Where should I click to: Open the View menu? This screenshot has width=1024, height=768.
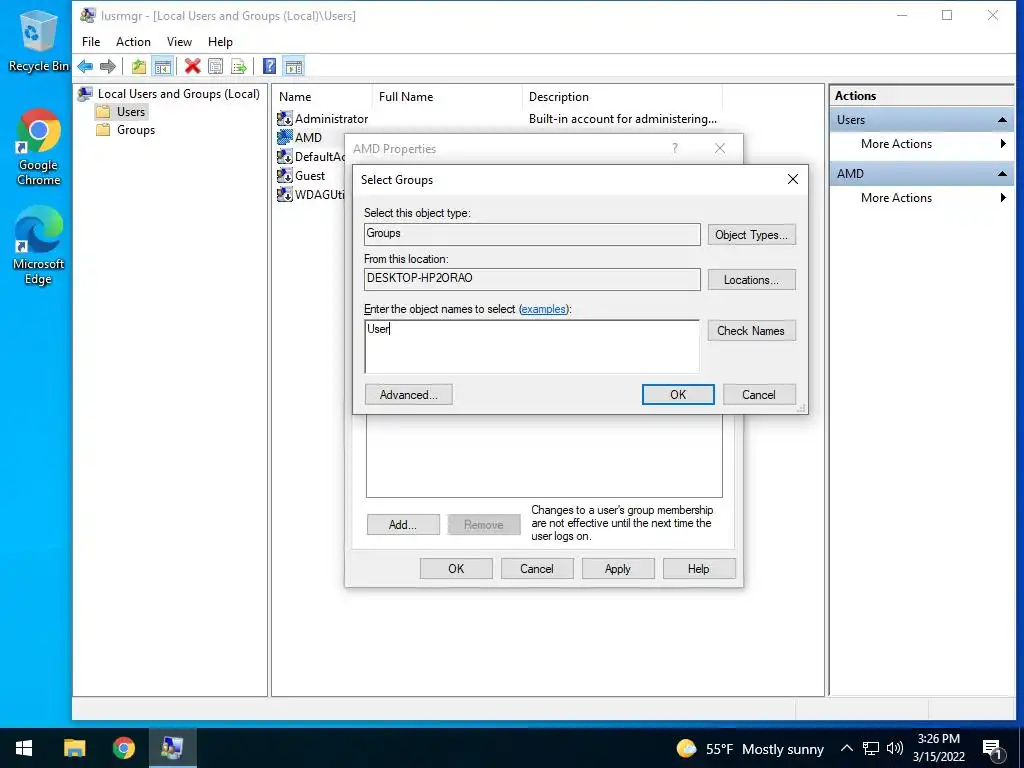pyautogui.click(x=179, y=42)
